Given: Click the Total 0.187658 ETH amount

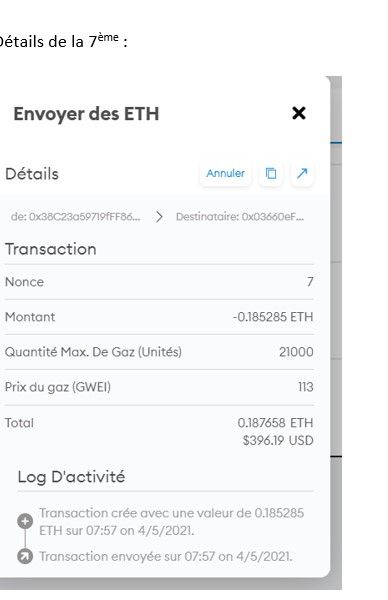Looking at the screenshot, I should pyautogui.click(x=275, y=423).
